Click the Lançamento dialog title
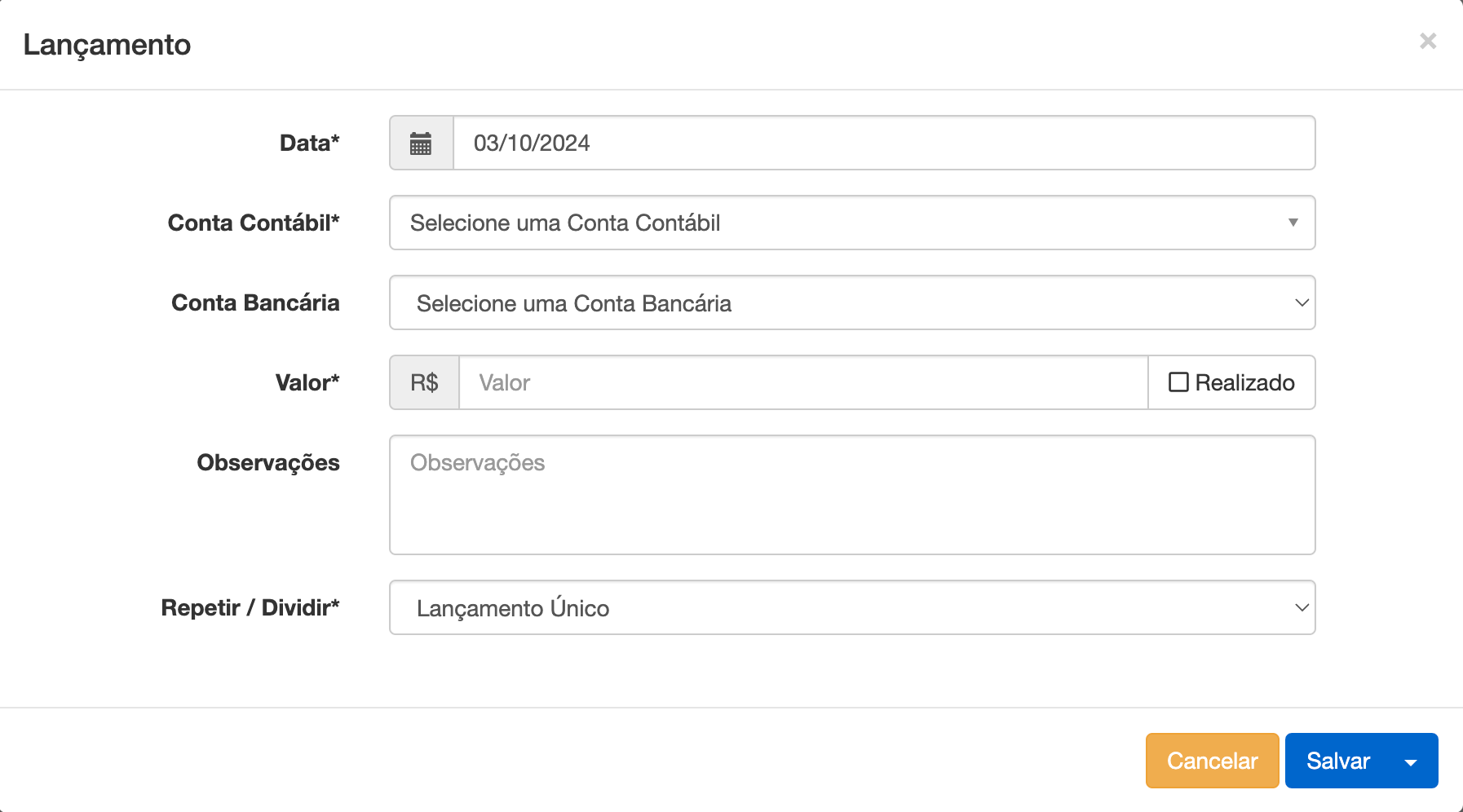The width and height of the screenshot is (1463, 812). (x=107, y=45)
